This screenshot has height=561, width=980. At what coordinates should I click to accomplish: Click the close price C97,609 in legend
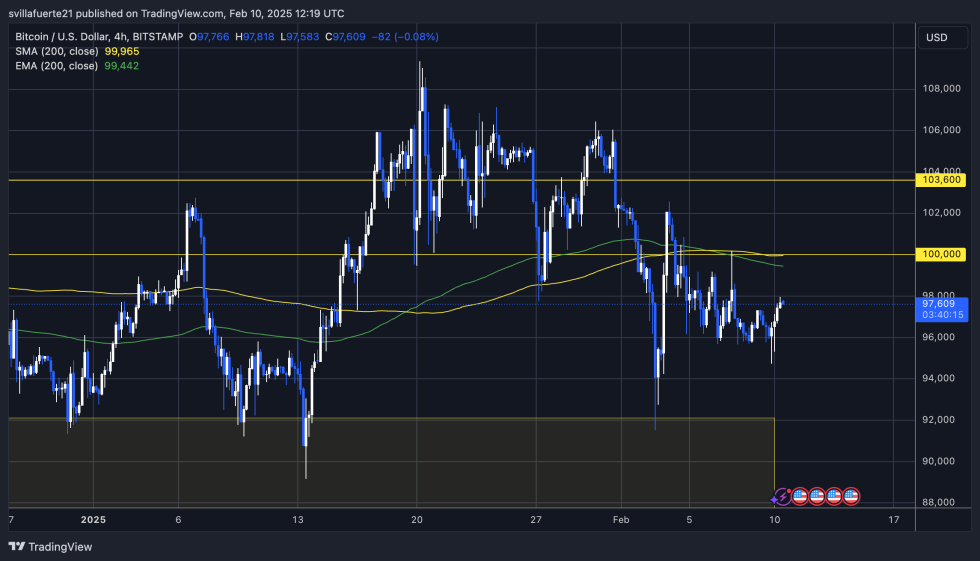(x=345, y=37)
